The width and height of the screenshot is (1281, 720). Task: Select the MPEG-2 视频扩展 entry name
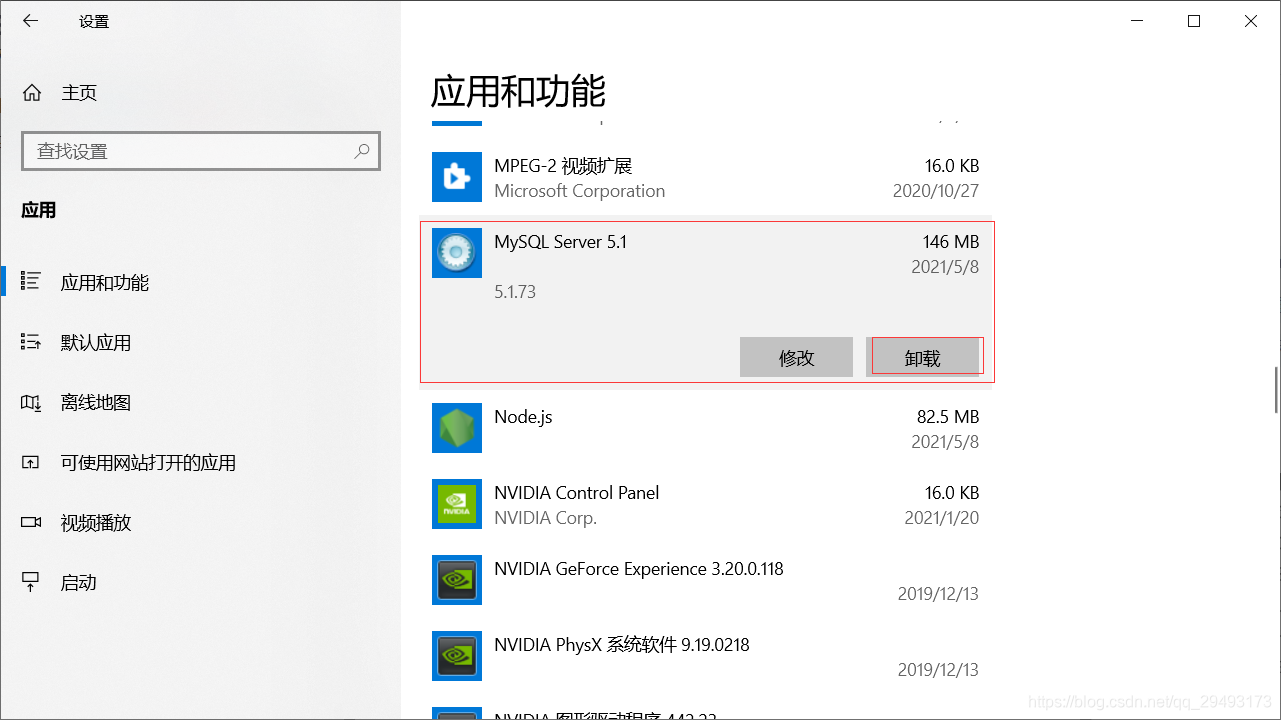click(563, 166)
